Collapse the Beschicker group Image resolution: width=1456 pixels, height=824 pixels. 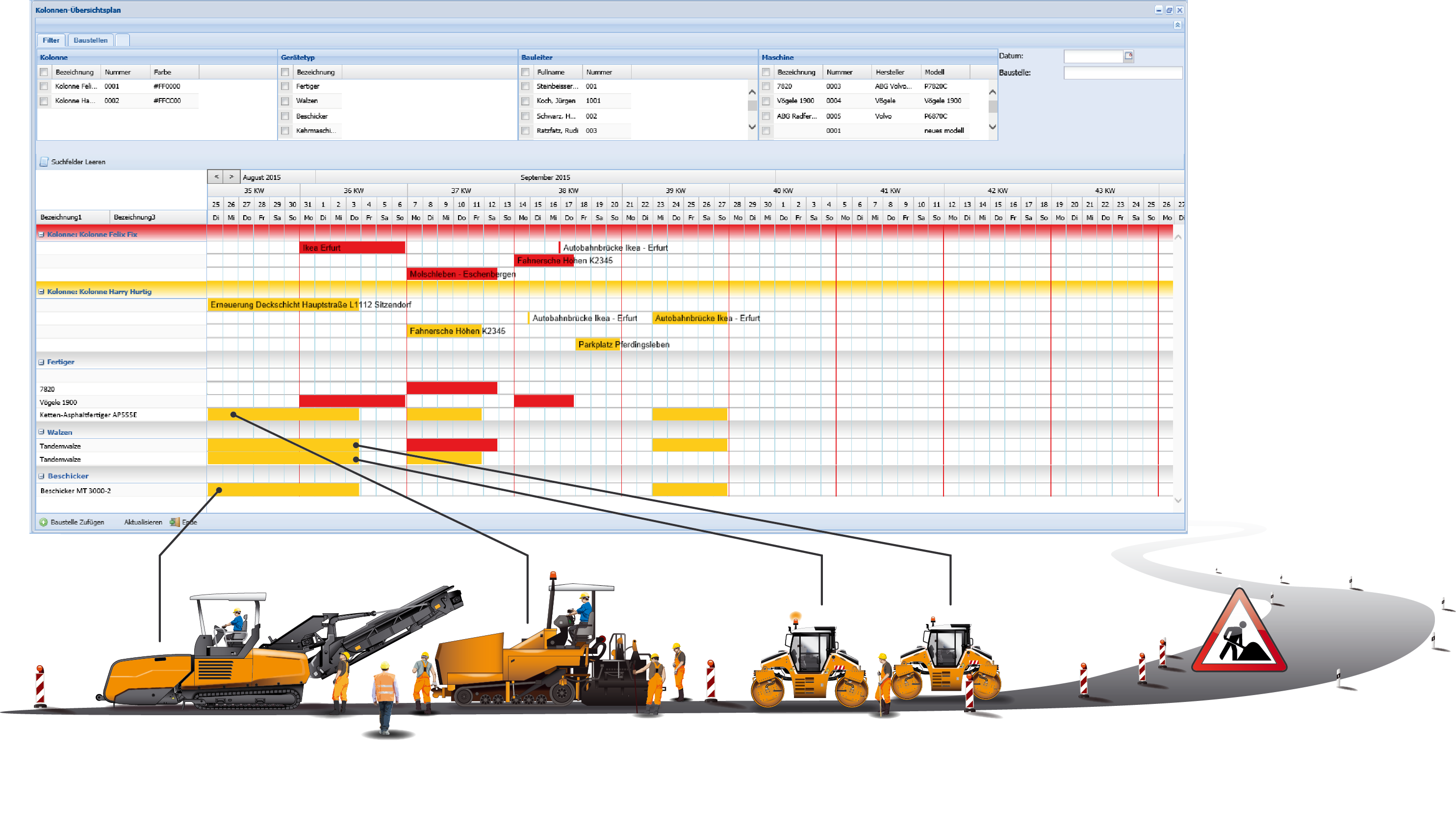pyautogui.click(x=41, y=476)
